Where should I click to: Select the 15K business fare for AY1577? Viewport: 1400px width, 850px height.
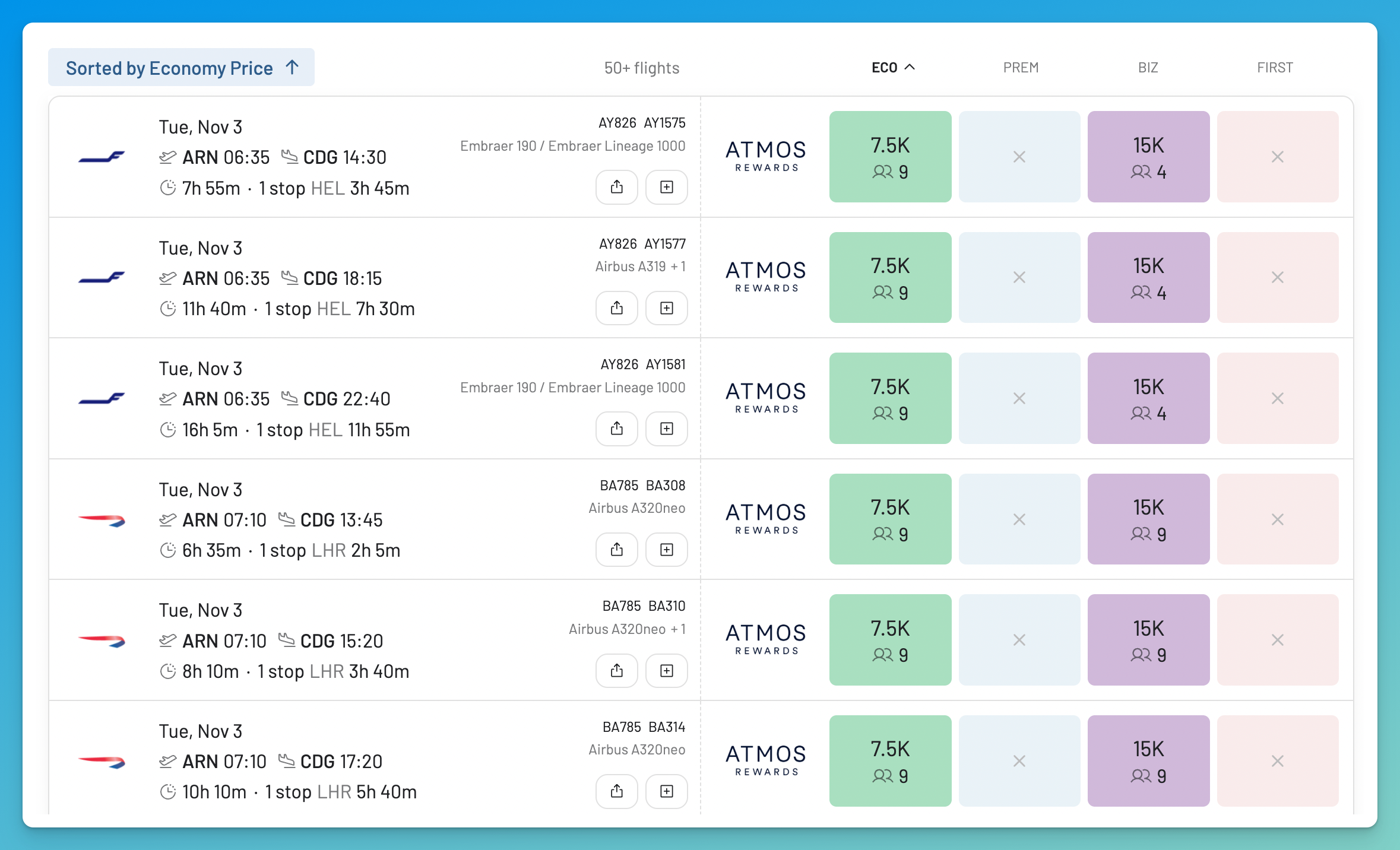click(1148, 277)
